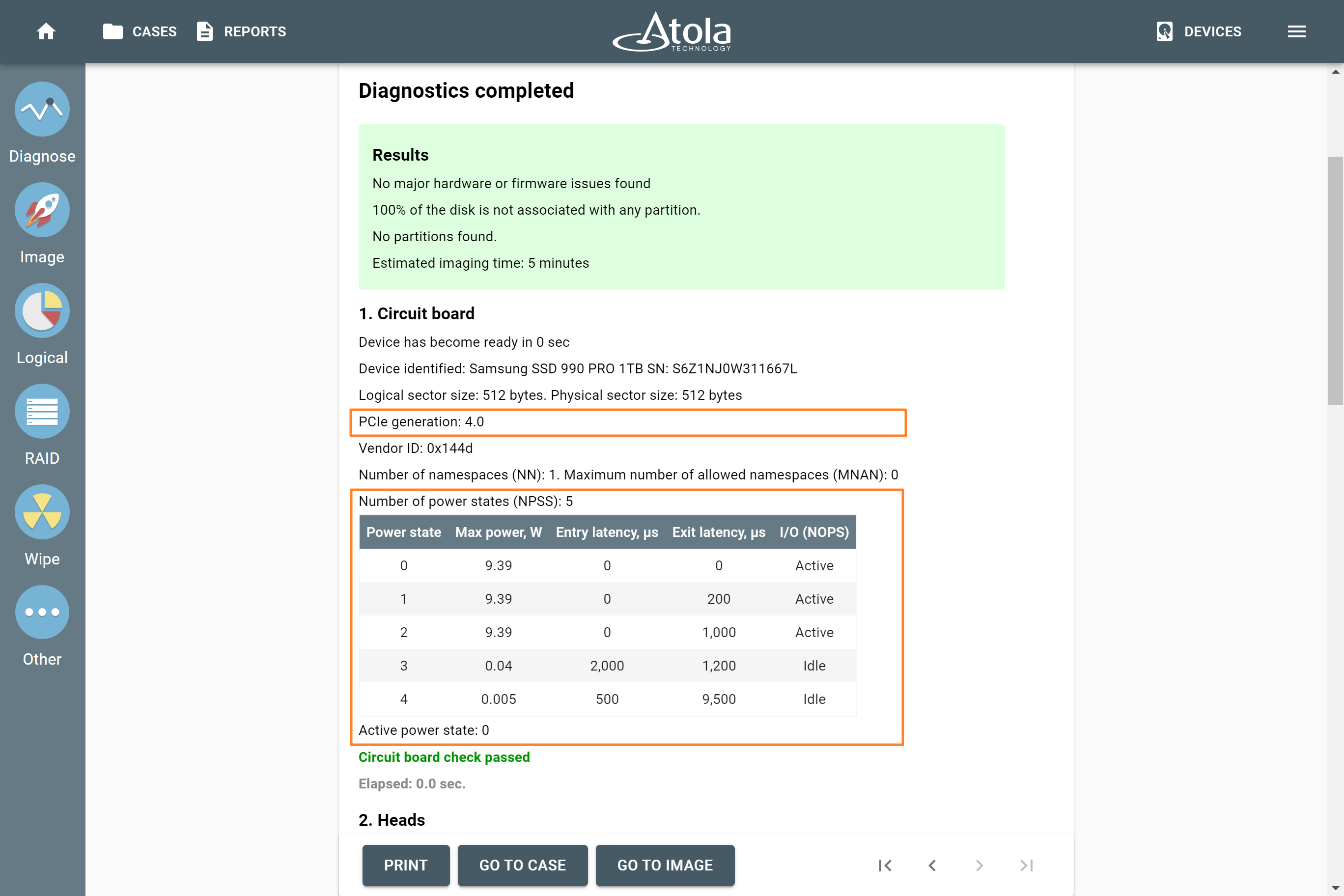Click the Diagnostics completed heading
Viewport: 1344px width, 896px height.
[x=466, y=90]
